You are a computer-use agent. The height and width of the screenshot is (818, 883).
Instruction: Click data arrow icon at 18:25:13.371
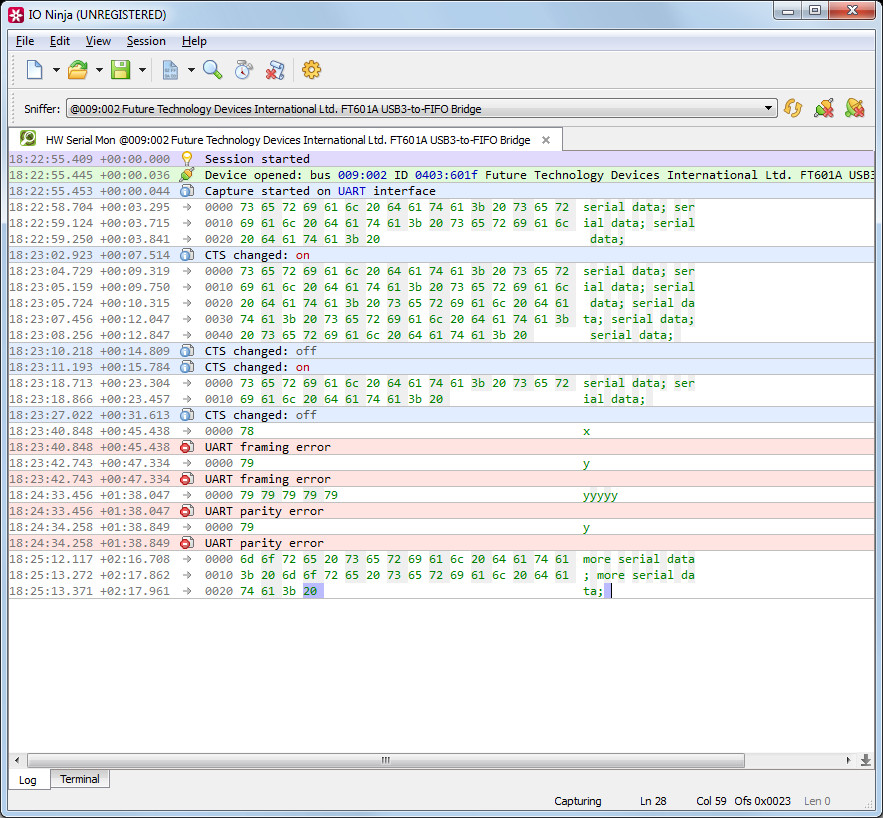pyautogui.click(x=186, y=591)
